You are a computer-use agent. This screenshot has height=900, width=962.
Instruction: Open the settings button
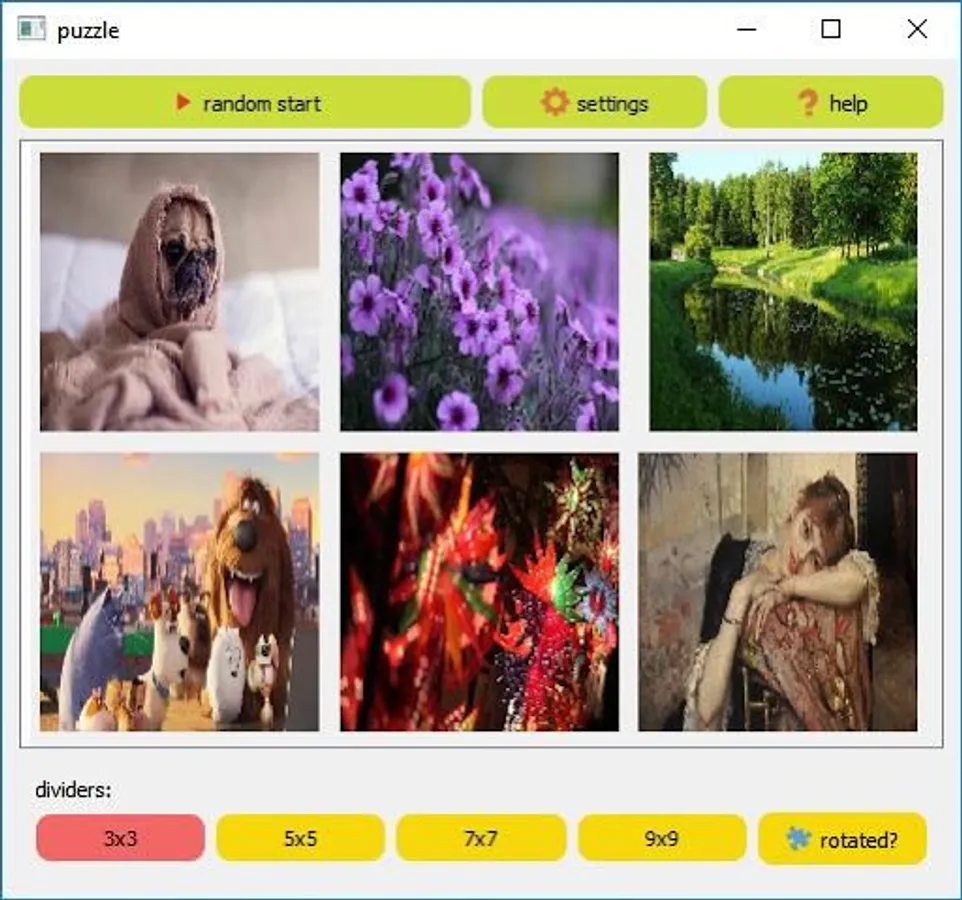pyautogui.click(x=595, y=102)
